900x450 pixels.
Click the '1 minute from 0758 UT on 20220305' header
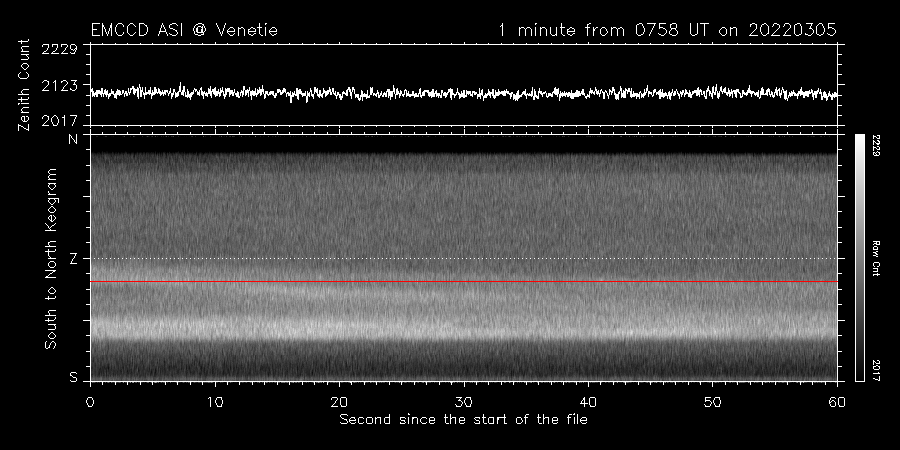pos(668,30)
